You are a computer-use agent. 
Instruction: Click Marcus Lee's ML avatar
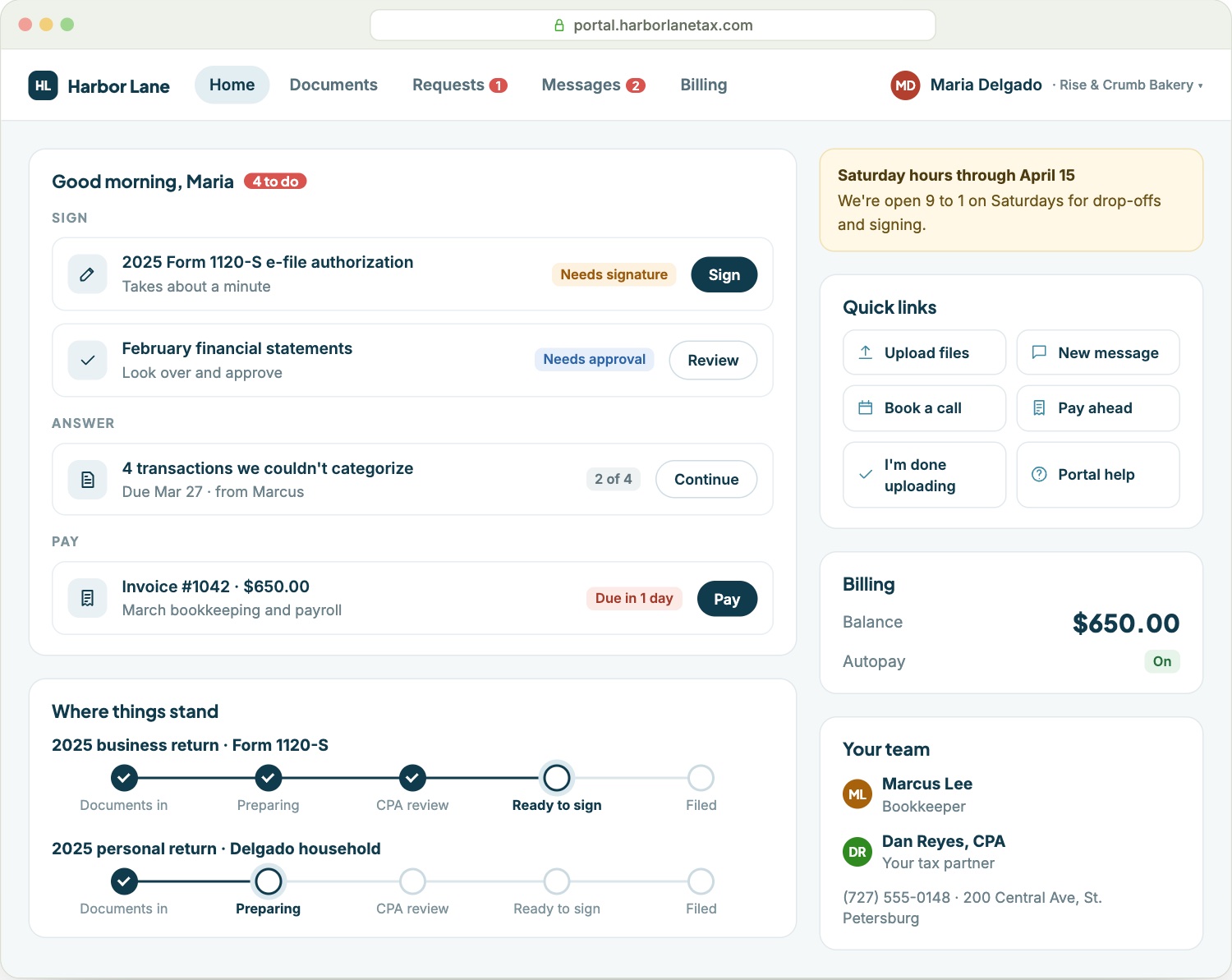[x=857, y=794]
